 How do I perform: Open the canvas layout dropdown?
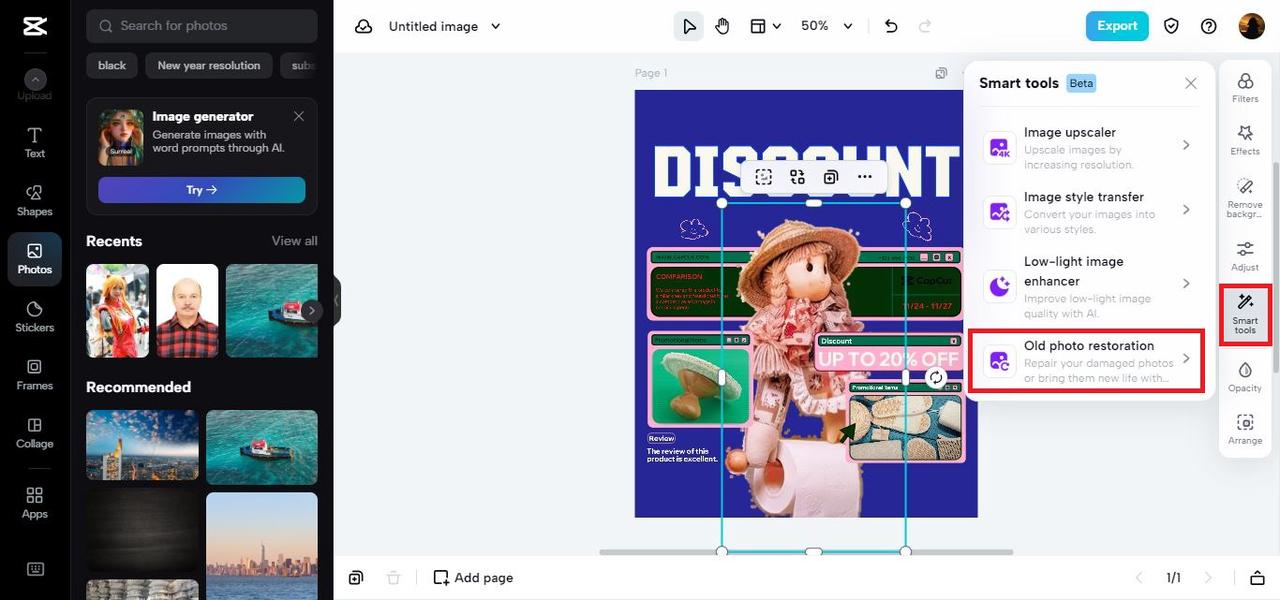(765, 26)
